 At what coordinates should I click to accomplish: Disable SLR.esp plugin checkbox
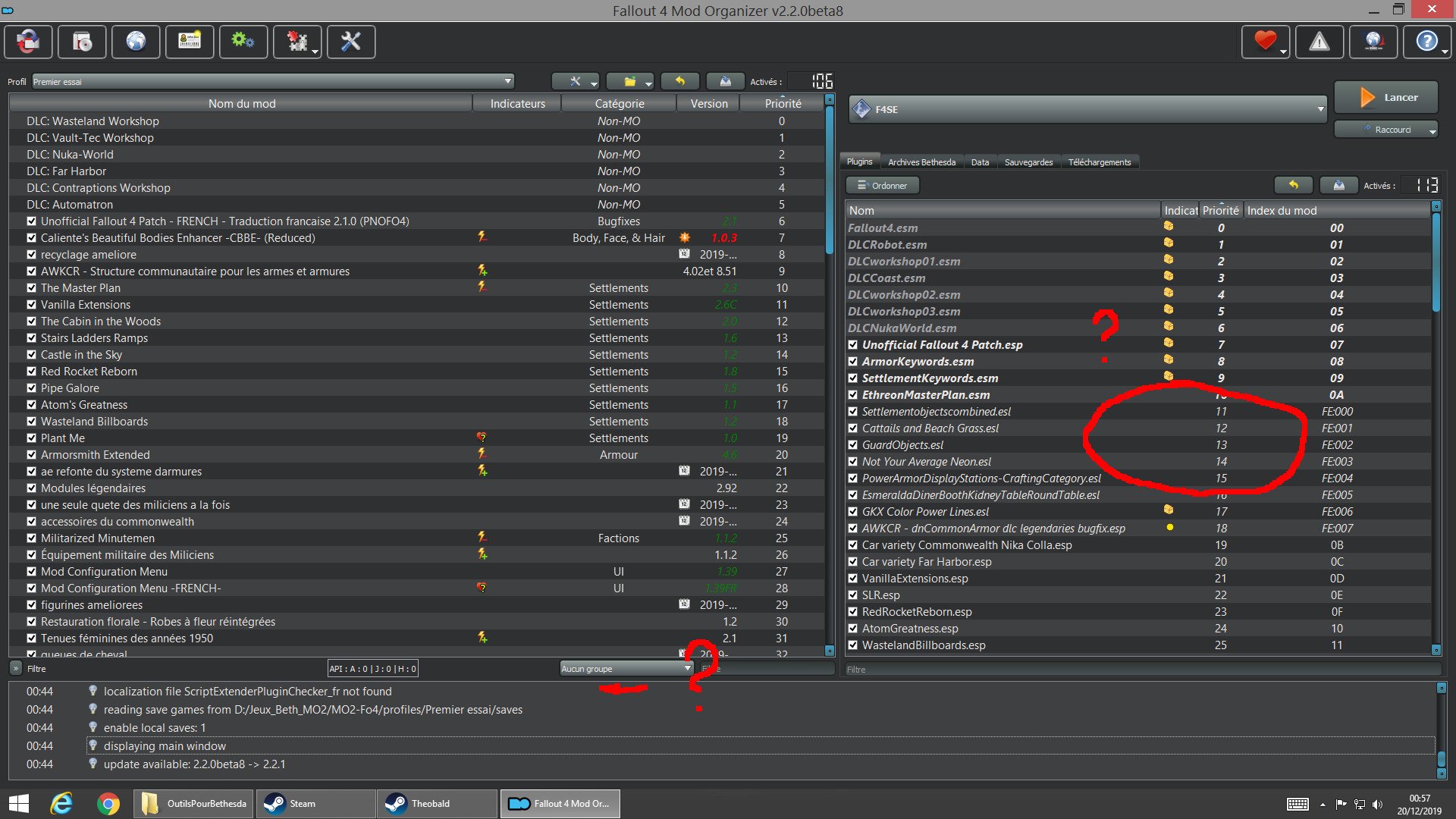(x=852, y=595)
